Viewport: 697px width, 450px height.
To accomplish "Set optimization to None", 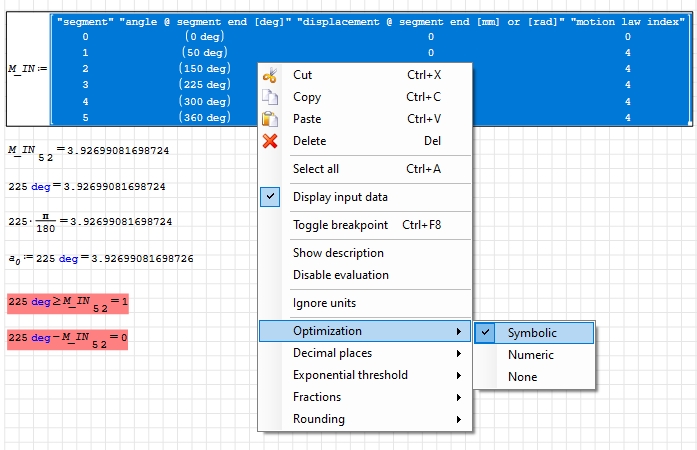I will pyautogui.click(x=522, y=377).
